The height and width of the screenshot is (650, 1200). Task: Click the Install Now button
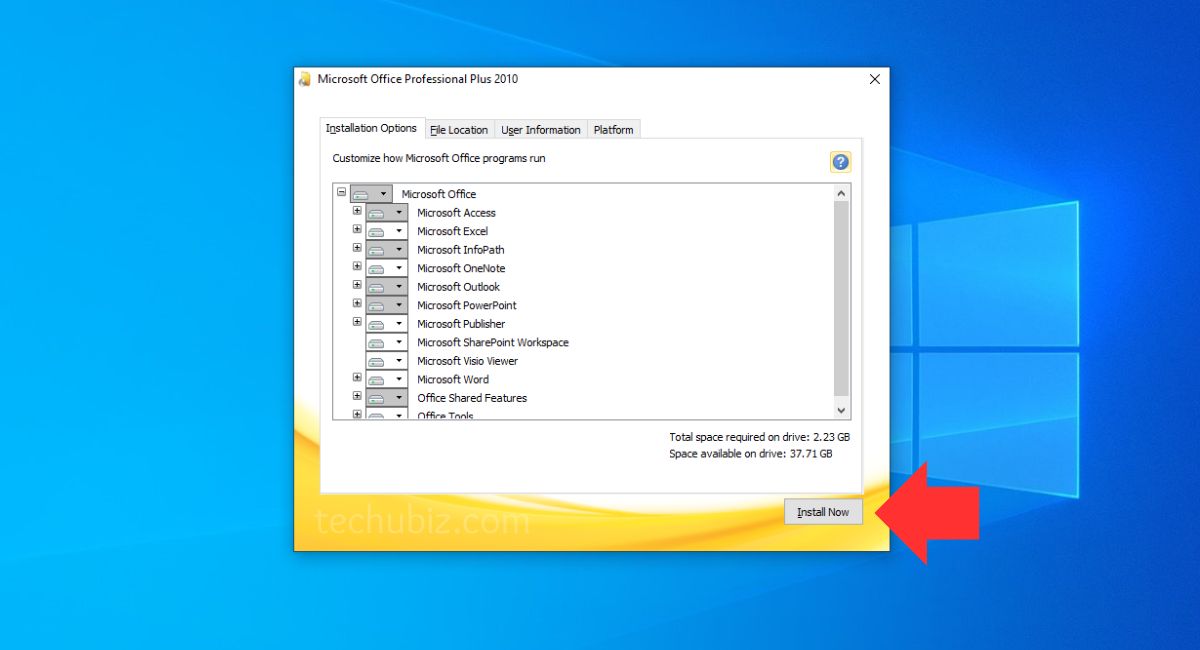point(823,512)
